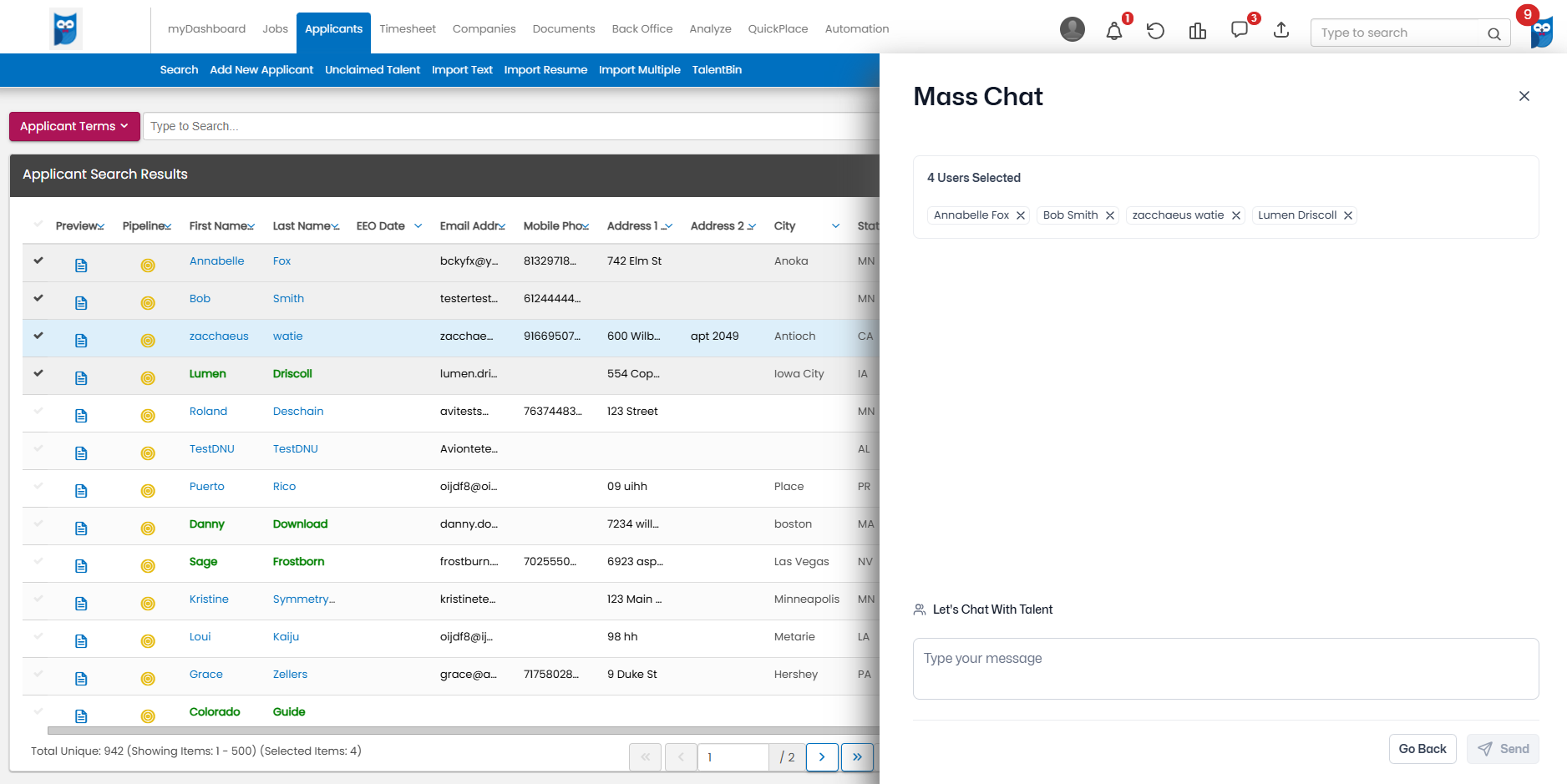The image size is (1567, 784).
Task: Expand the Applicant Terms dropdown
Action: [x=74, y=126]
